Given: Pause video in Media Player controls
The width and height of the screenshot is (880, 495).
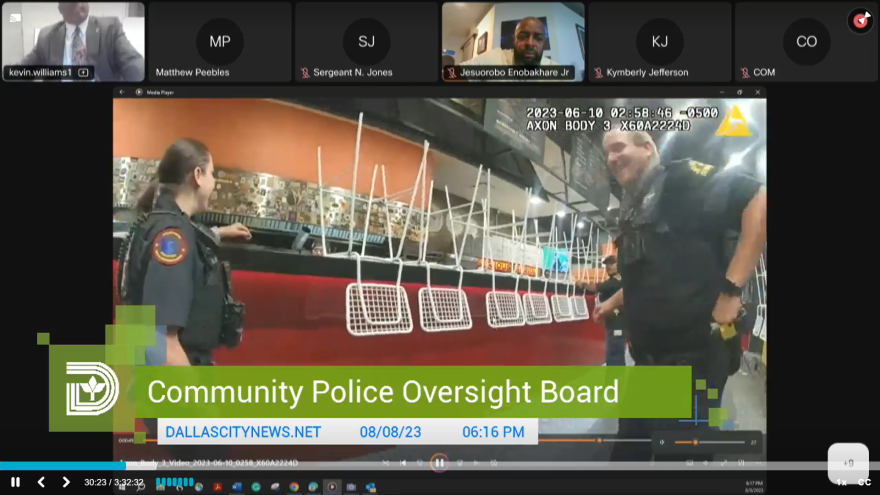Looking at the screenshot, I should coord(439,463).
